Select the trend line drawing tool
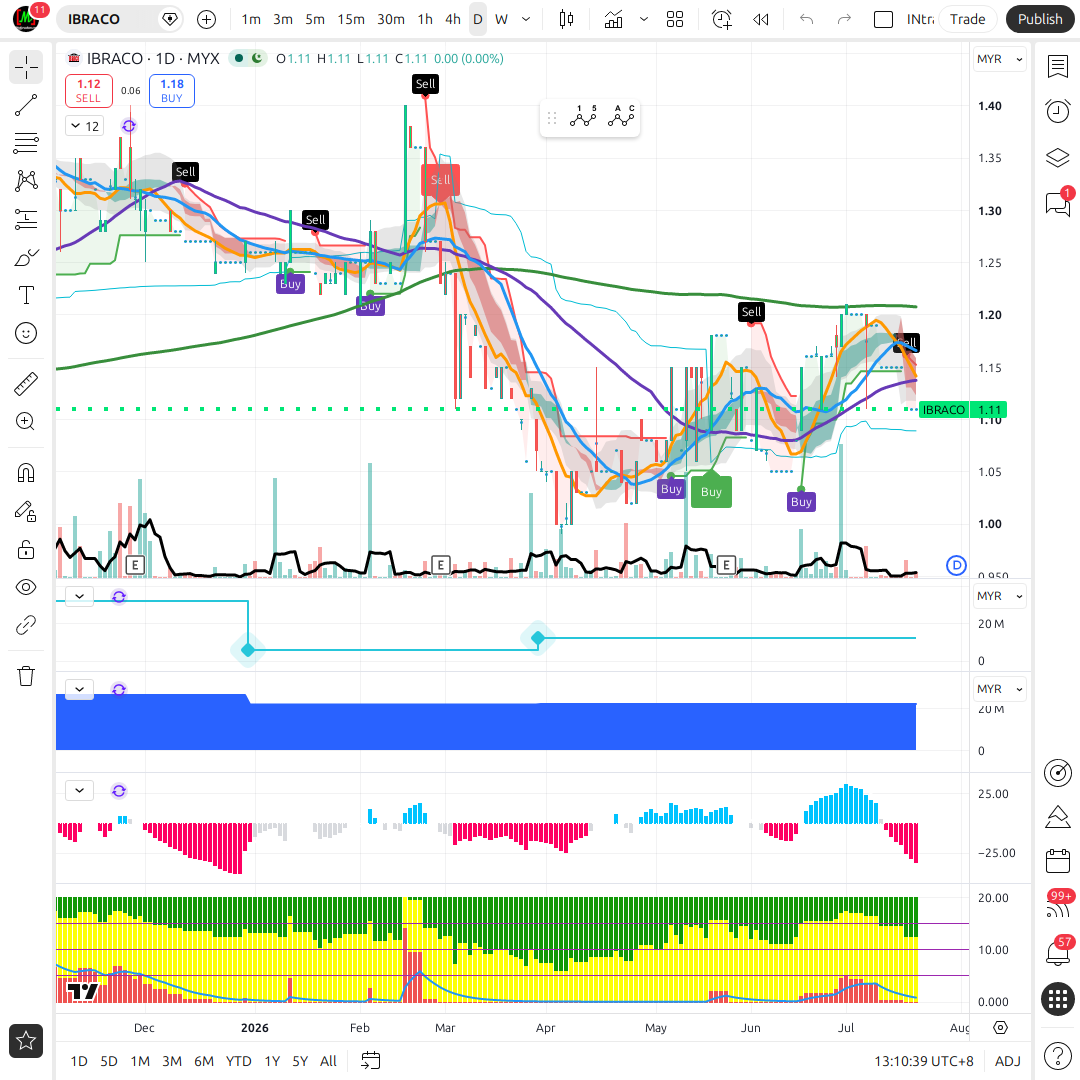Viewport: 1080px width, 1080px height. (x=26, y=105)
